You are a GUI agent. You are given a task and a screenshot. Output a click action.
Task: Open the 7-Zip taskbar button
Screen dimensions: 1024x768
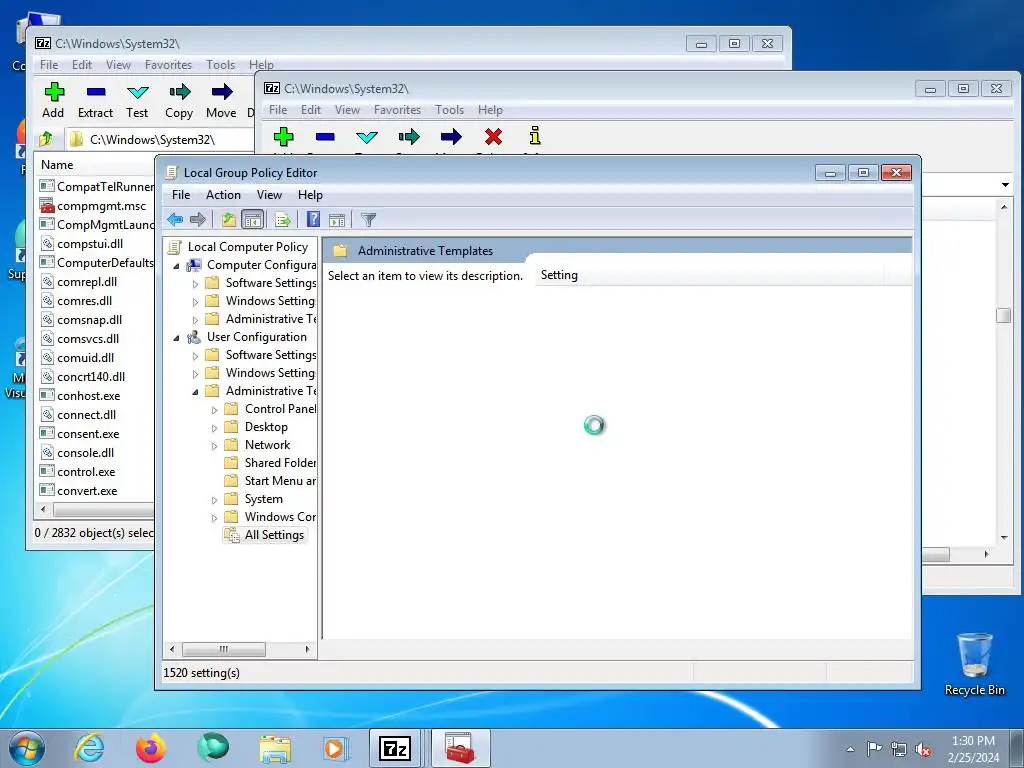[395, 748]
